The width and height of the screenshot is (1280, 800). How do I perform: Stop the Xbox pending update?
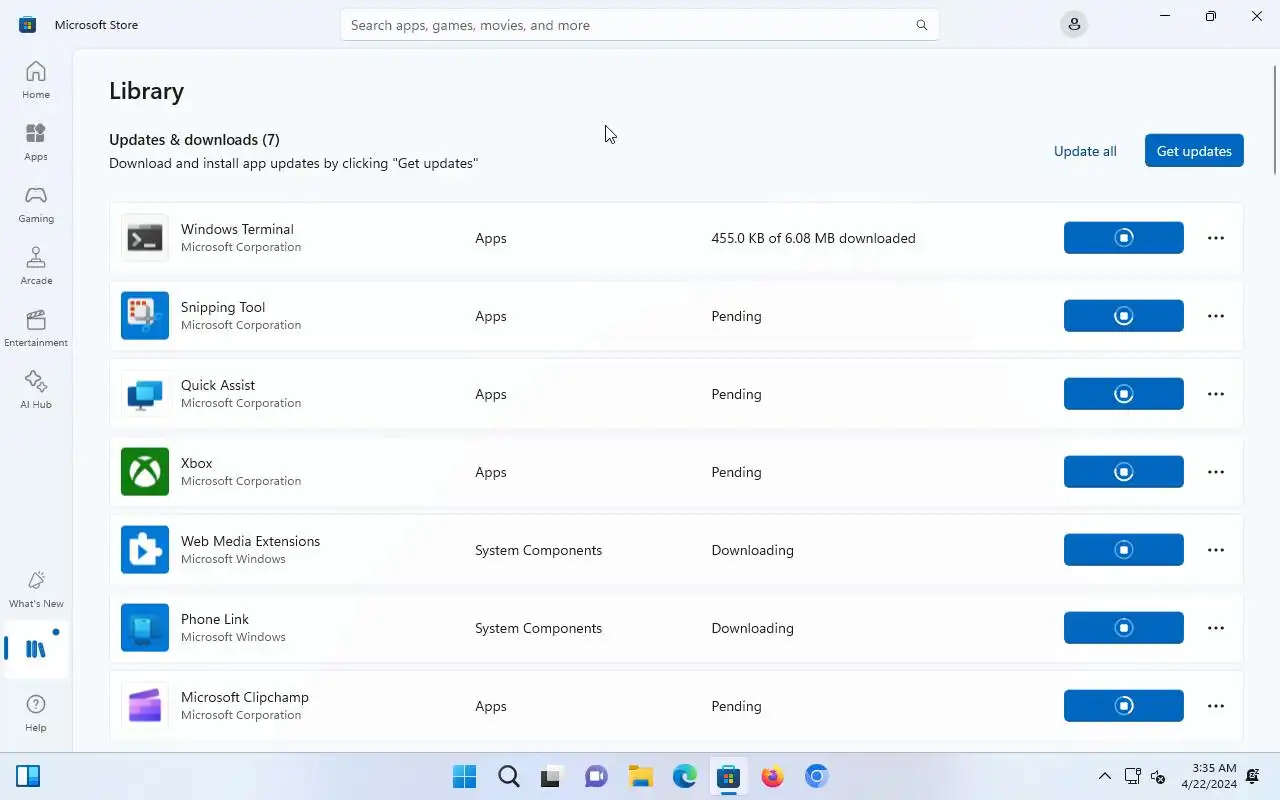tap(1124, 472)
